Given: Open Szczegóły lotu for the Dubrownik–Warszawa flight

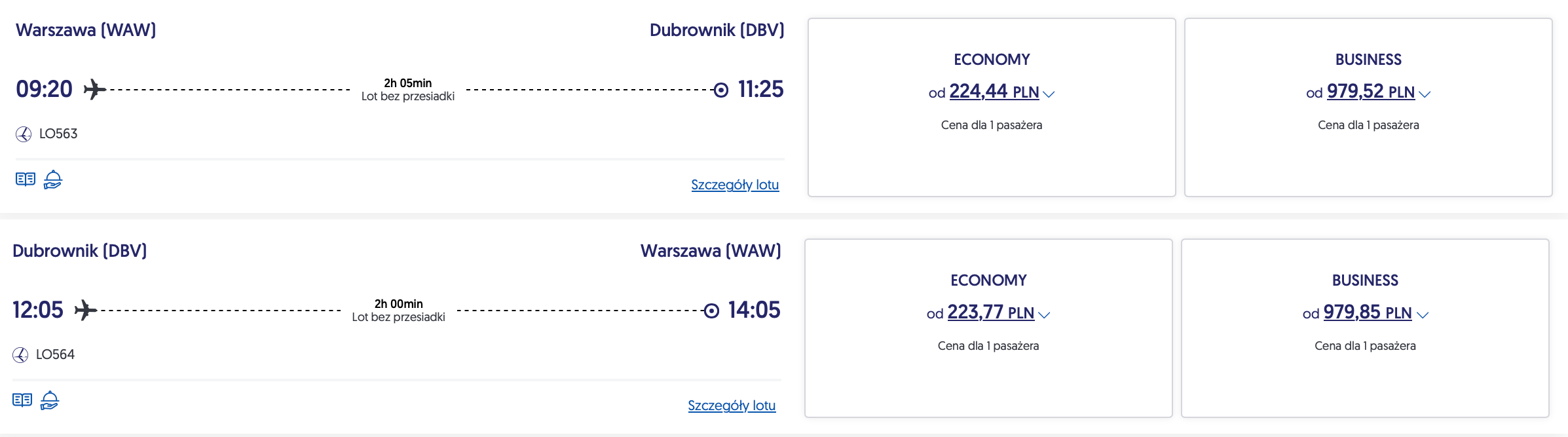Looking at the screenshot, I should (x=732, y=406).
